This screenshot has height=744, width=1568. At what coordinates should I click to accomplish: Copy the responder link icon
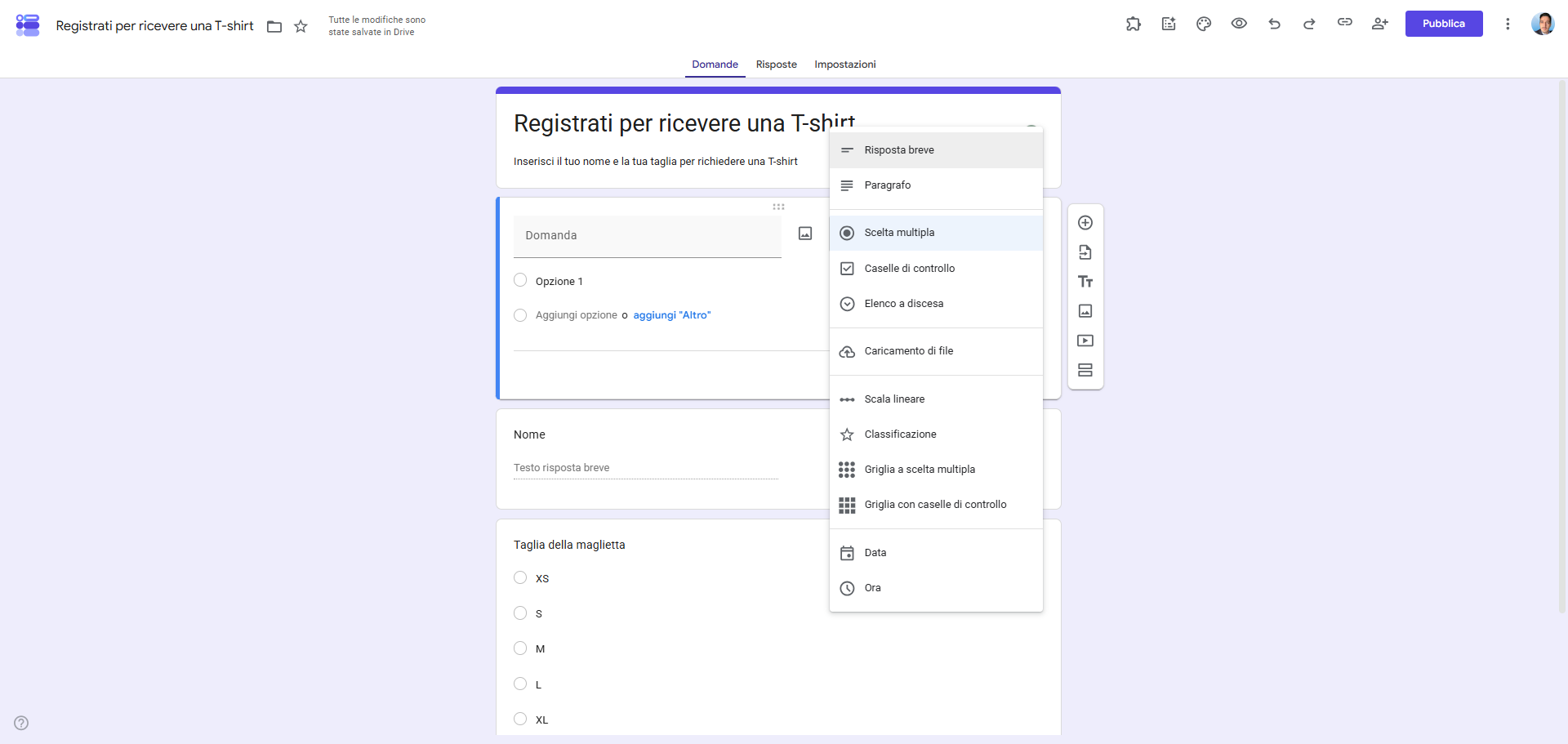1344,23
